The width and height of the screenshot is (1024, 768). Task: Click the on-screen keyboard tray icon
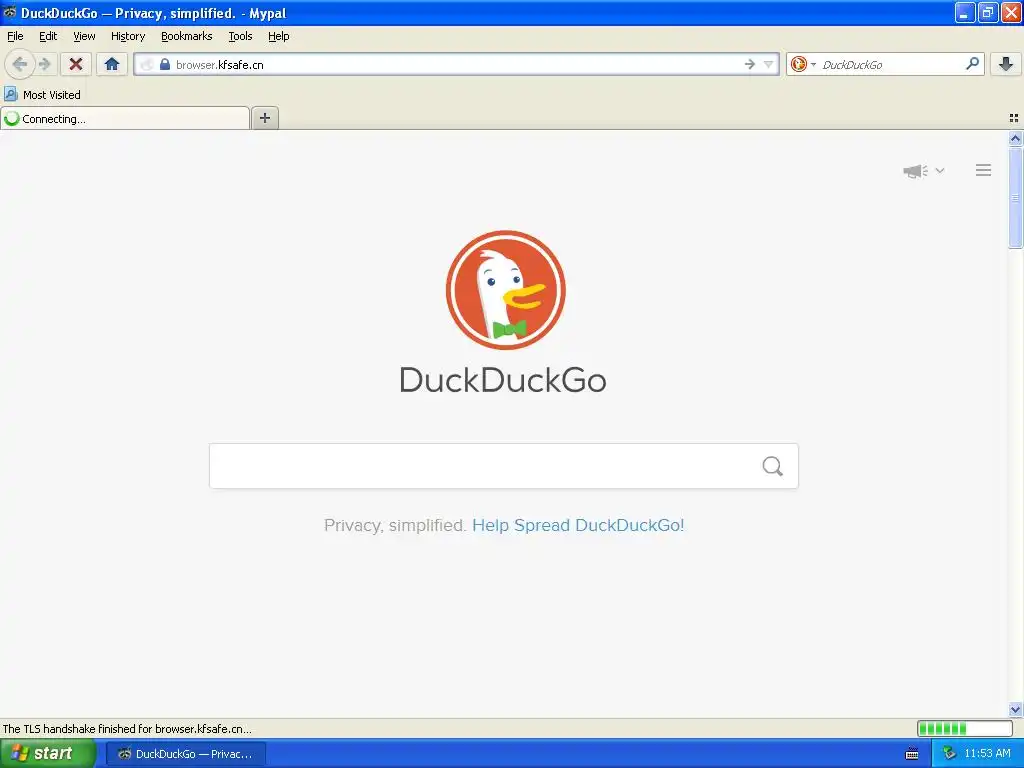click(912, 754)
